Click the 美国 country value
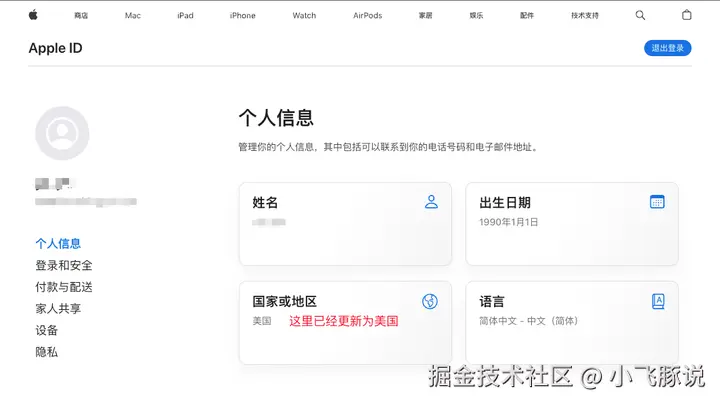 click(x=262, y=321)
